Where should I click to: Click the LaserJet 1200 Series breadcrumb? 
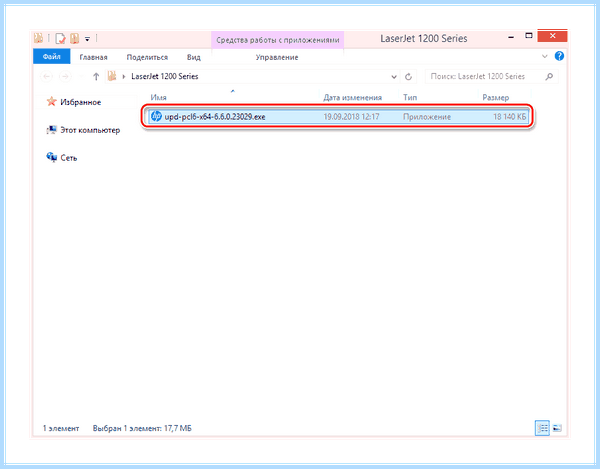(165, 77)
